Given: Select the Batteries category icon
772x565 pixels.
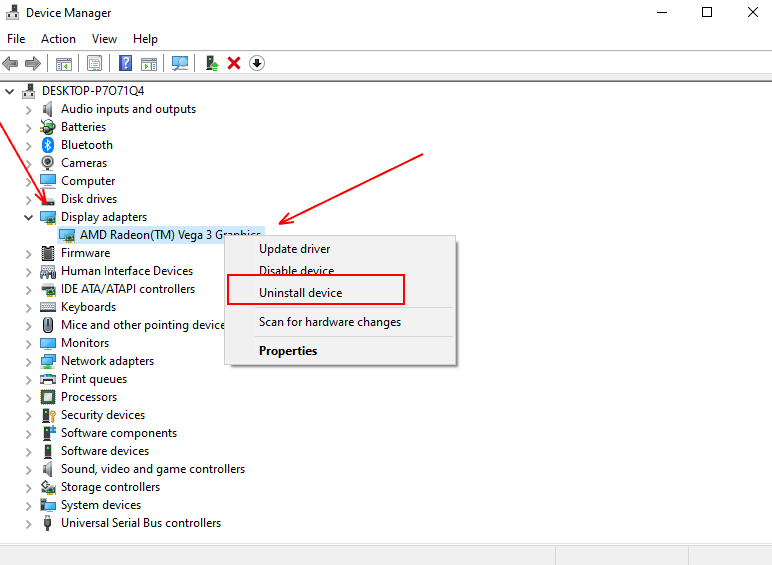Looking at the screenshot, I should (48, 127).
